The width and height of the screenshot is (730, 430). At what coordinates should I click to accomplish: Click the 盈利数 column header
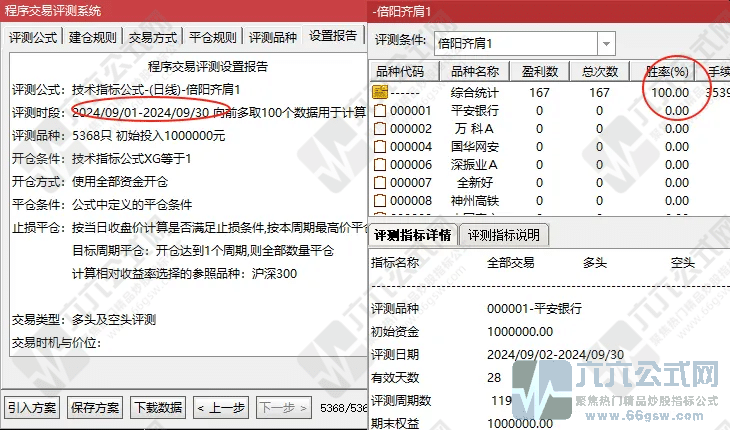pyautogui.click(x=539, y=72)
